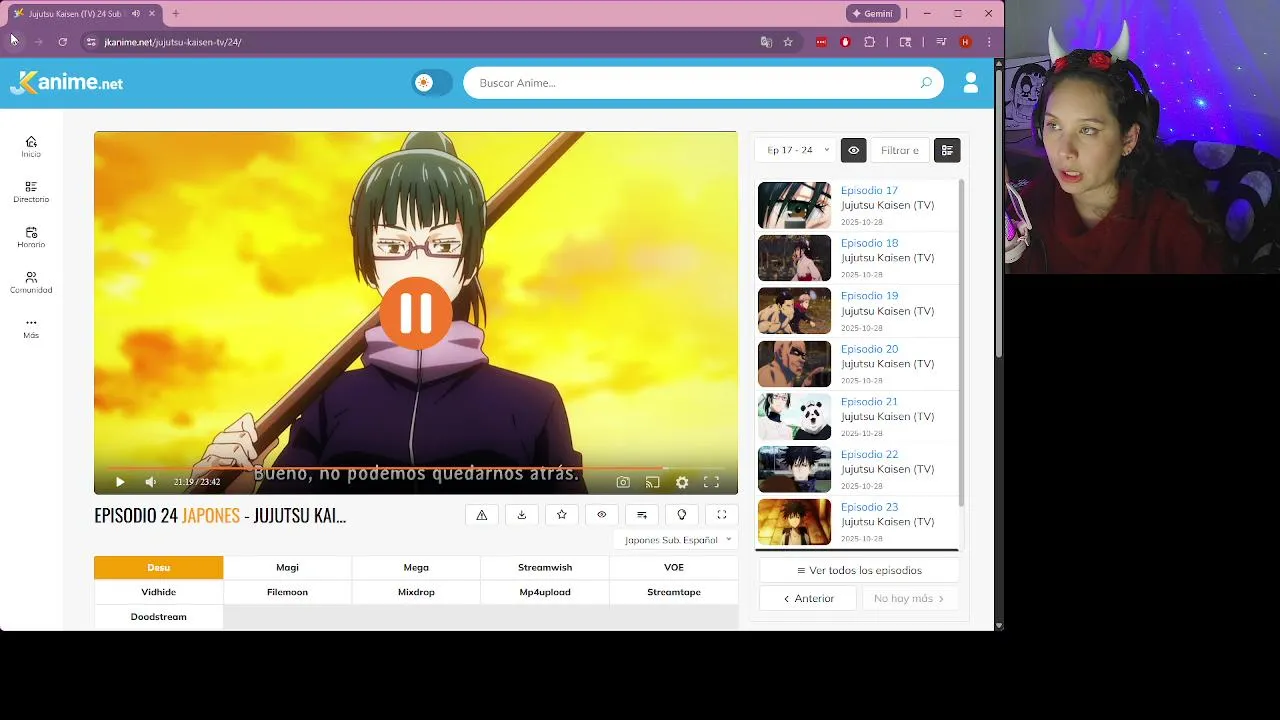The height and width of the screenshot is (720, 1280).
Task: Choose the Doodstream server
Action: coord(159,617)
